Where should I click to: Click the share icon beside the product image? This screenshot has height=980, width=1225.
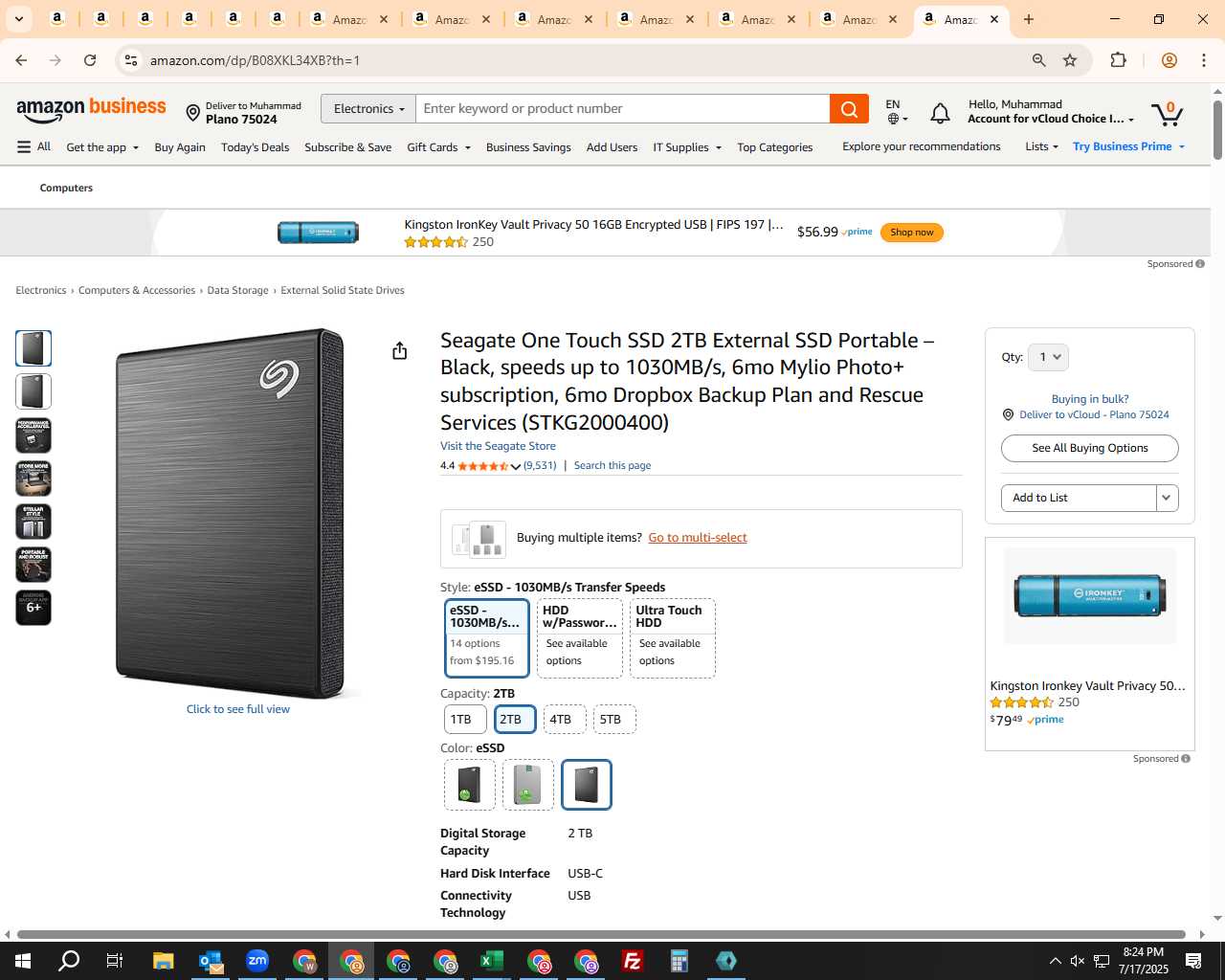[400, 350]
